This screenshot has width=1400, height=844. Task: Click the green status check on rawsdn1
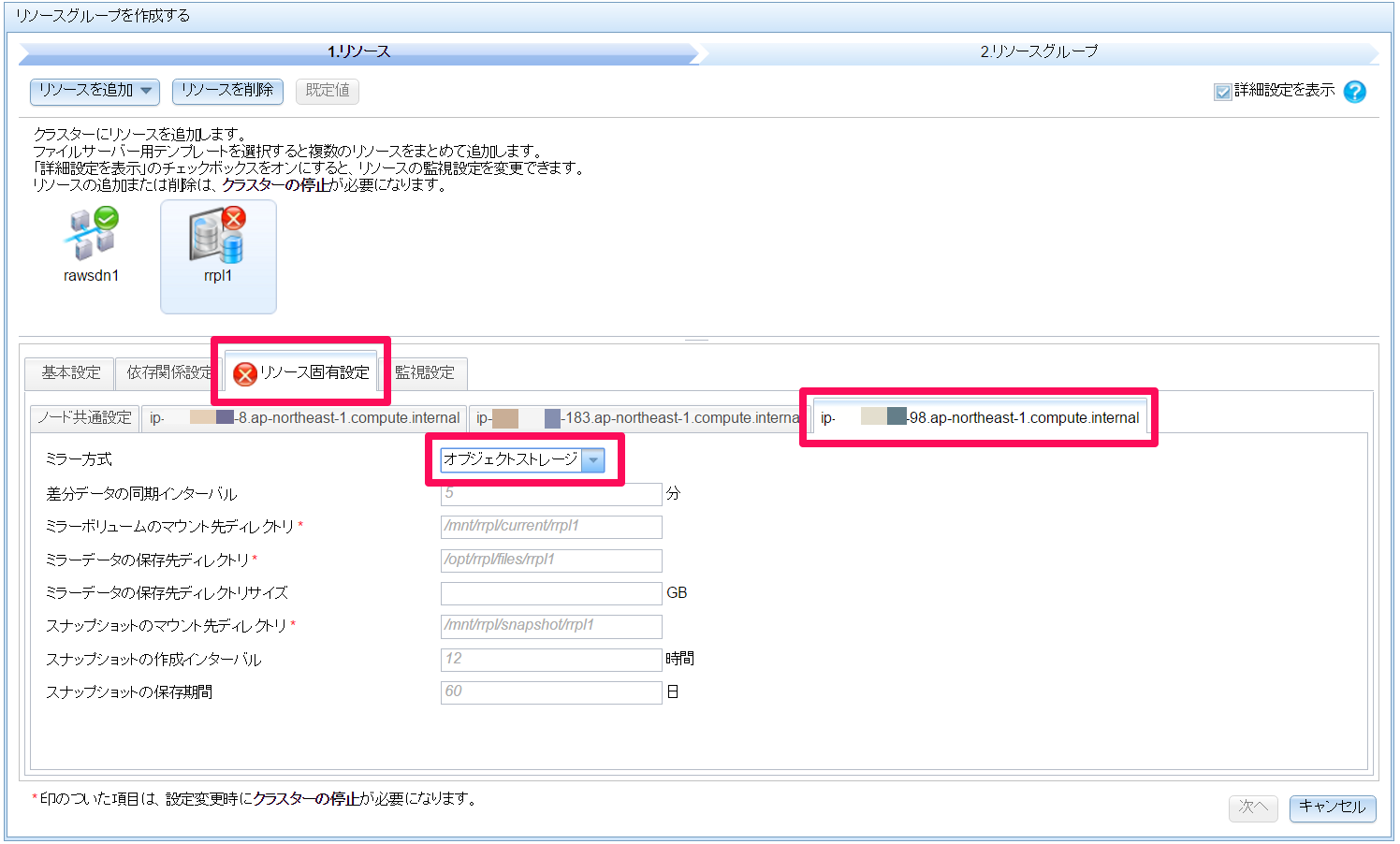click(106, 218)
